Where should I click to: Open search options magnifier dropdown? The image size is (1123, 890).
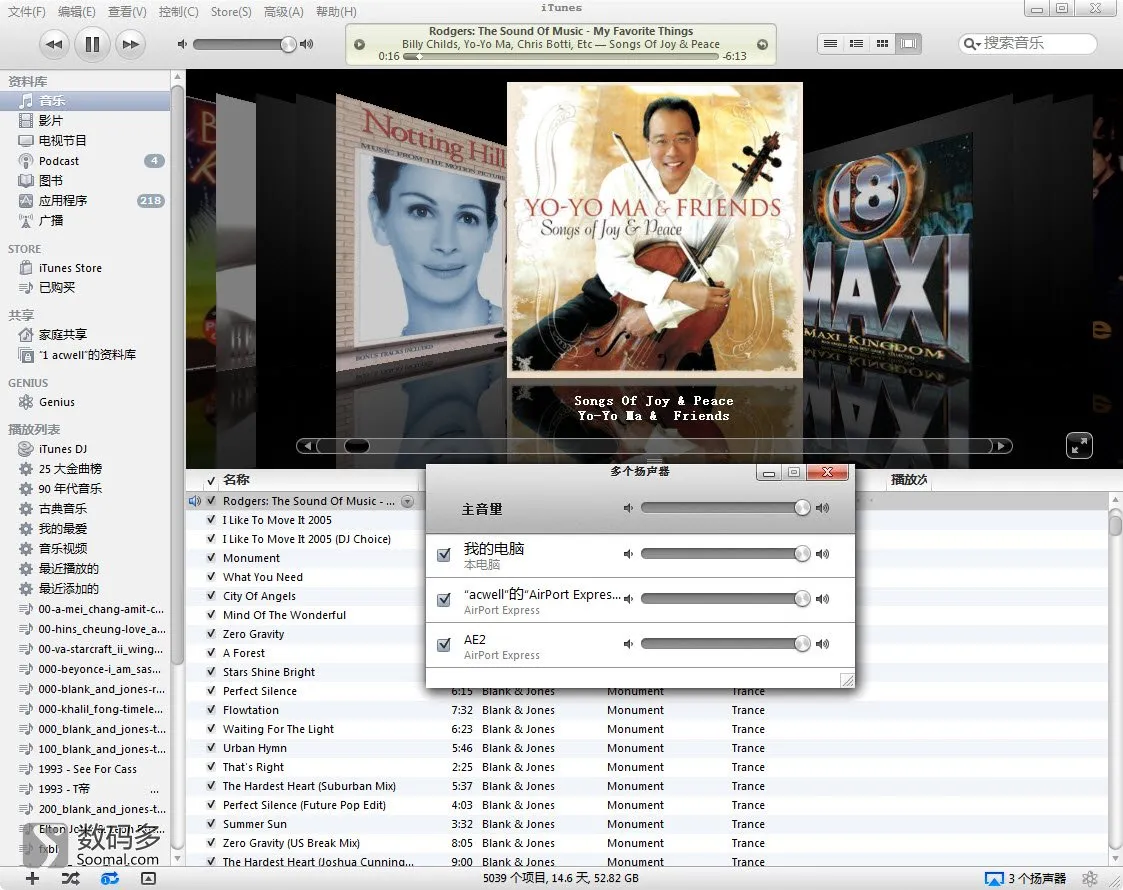click(971, 44)
